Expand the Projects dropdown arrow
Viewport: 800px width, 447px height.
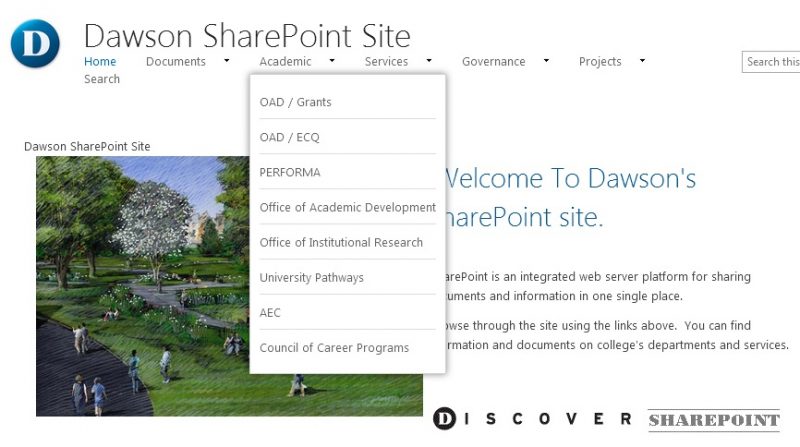[x=642, y=61]
